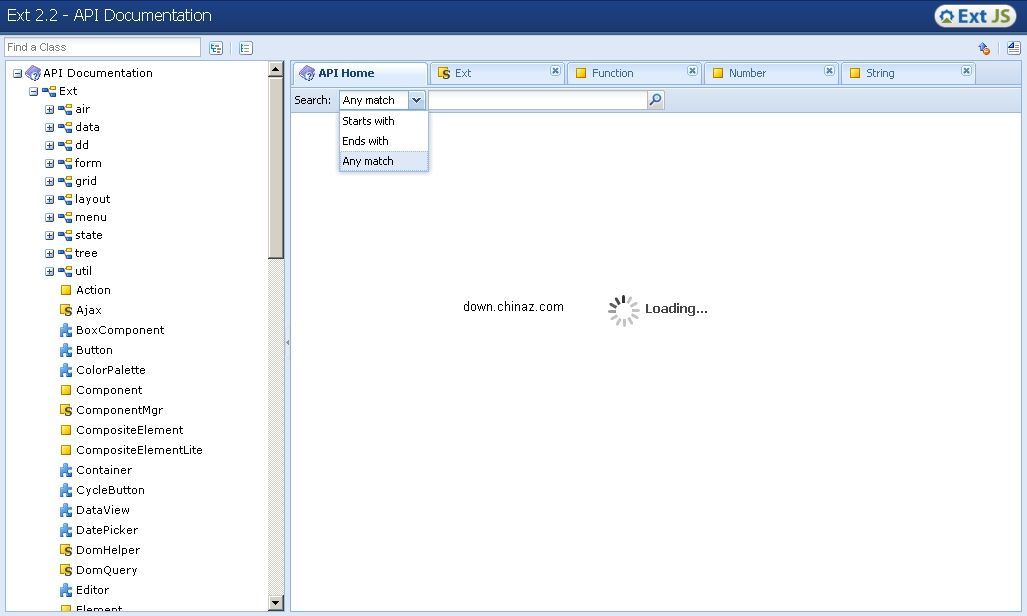Click the expand all tree icon
Screen dimensions: 1027x616
click(216, 48)
